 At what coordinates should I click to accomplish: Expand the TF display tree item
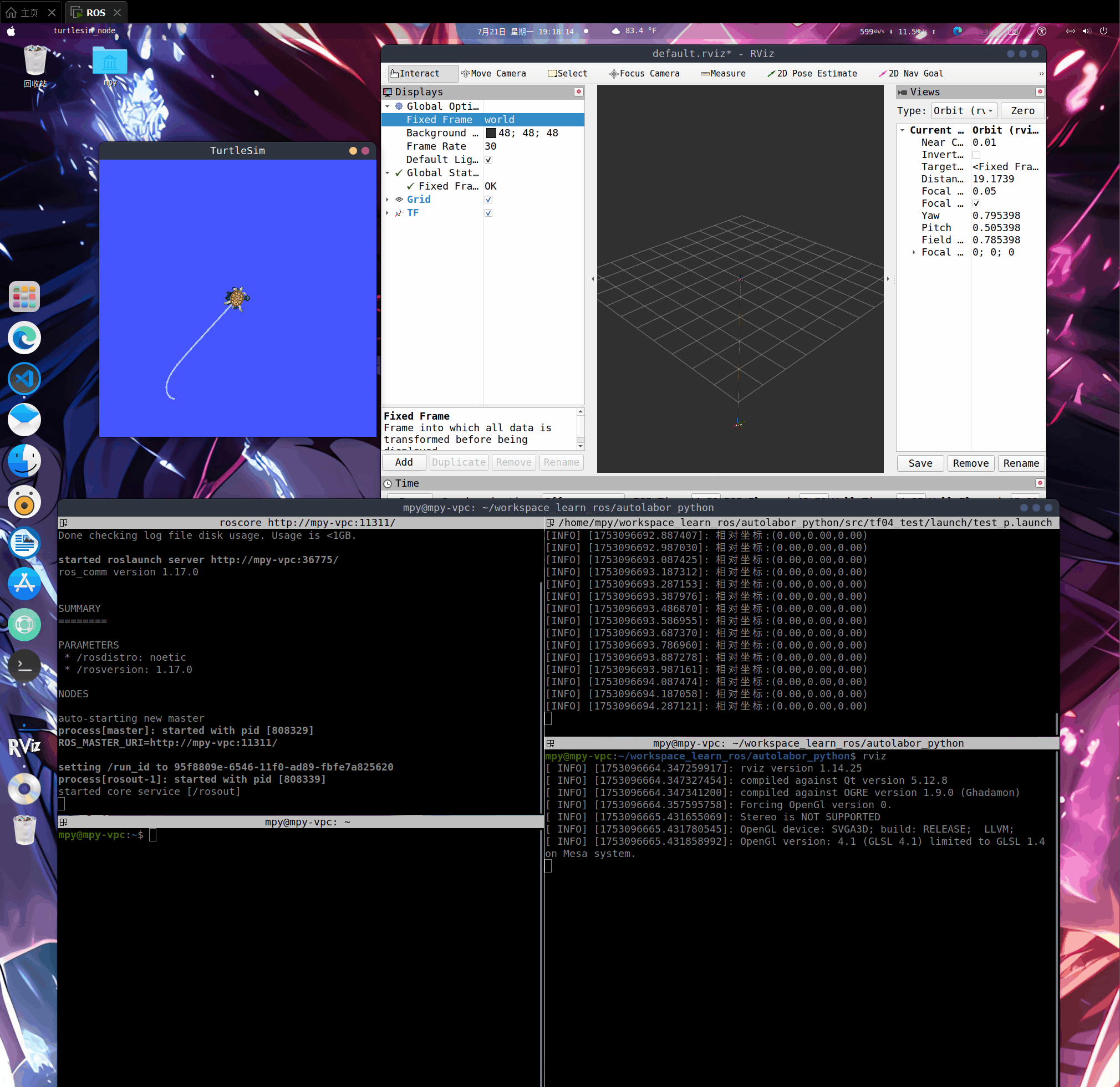[388, 213]
